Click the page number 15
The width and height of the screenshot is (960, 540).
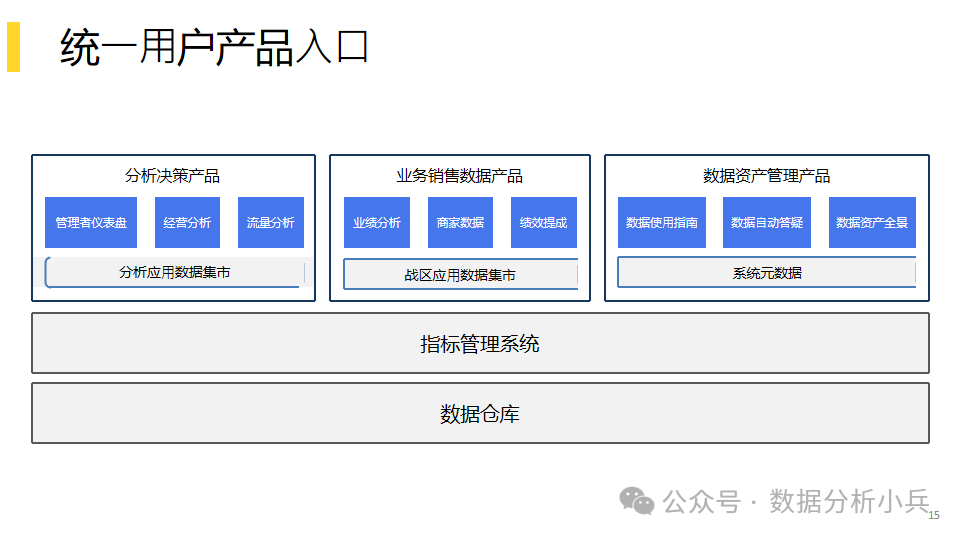point(934,516)
